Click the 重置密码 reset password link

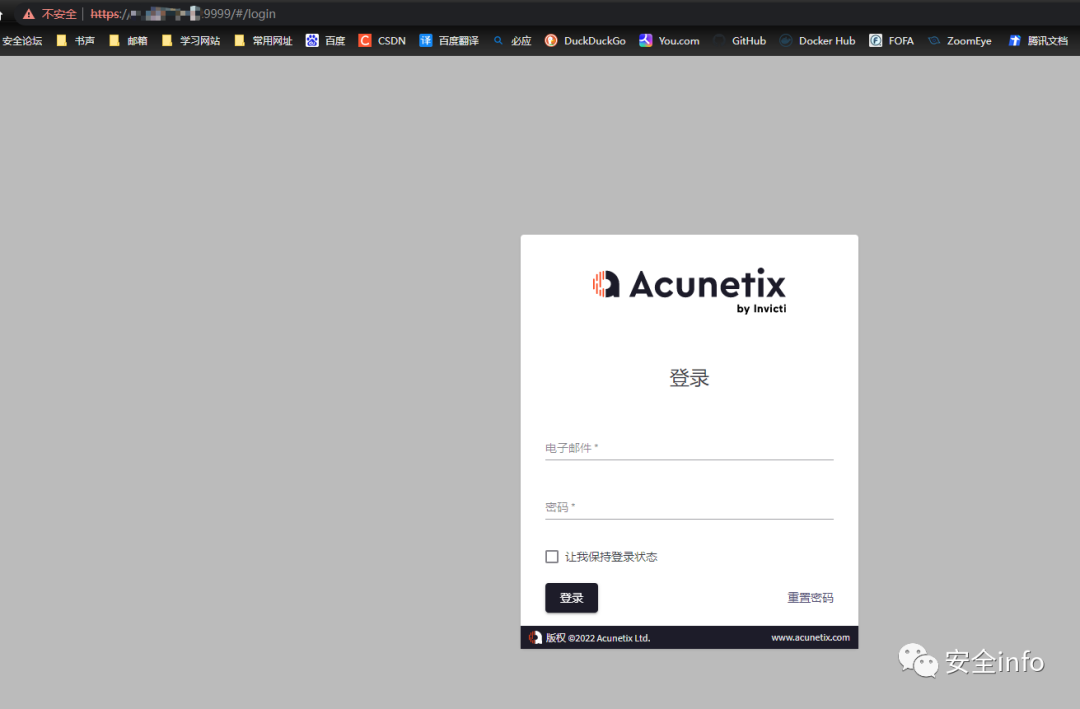(810, 598)
